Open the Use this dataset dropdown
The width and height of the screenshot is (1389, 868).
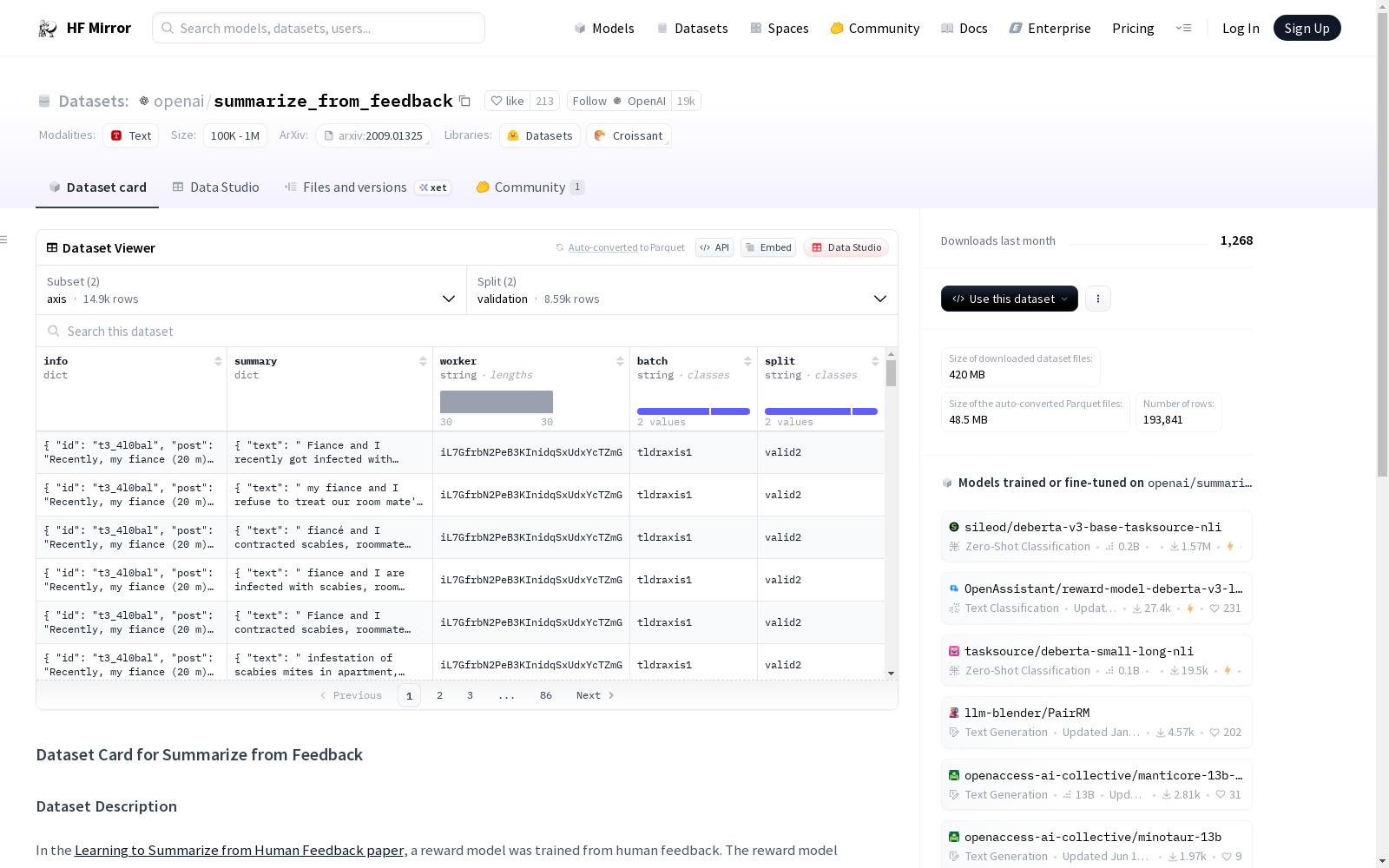[x=1009, y=299]
